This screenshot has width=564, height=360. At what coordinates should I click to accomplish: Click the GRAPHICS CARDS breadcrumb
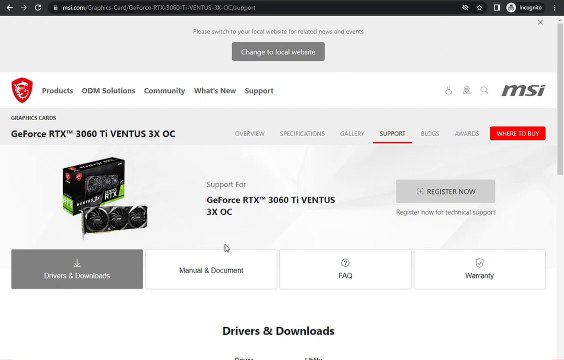click(x=33, y=118)
